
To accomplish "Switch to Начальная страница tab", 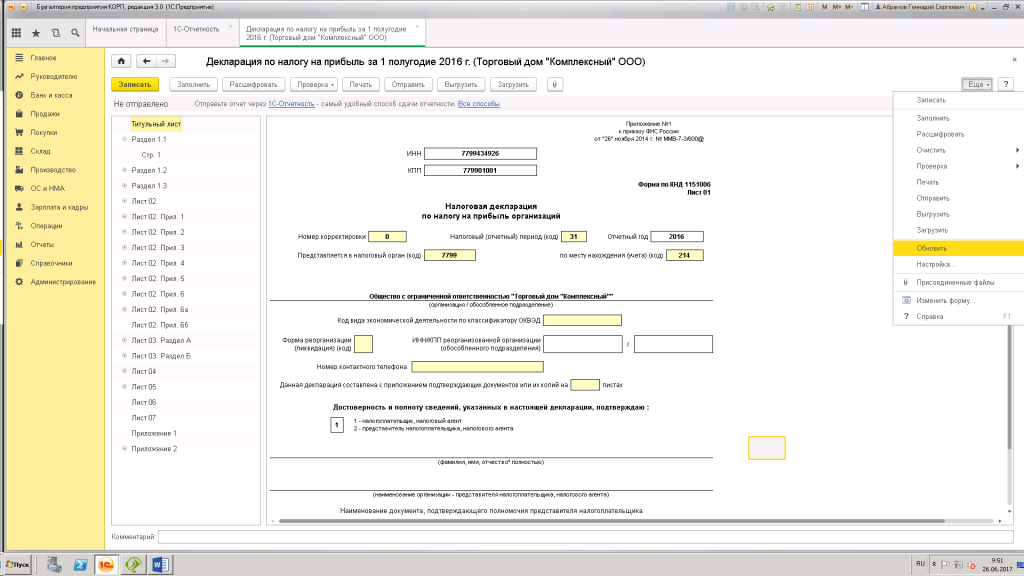I will pos(125,29).
